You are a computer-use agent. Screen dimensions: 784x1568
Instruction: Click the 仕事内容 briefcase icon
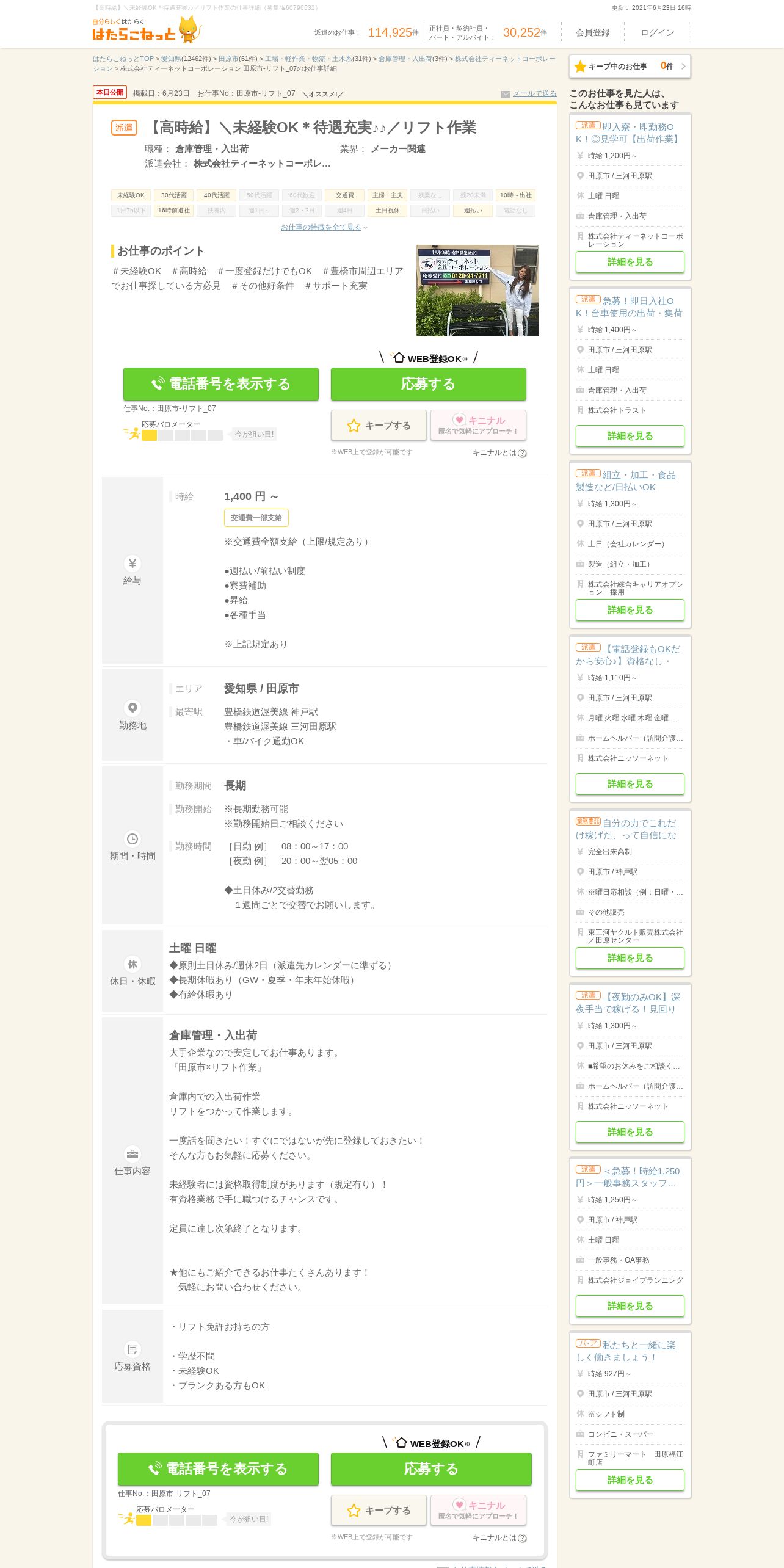click(x=132, y=1153)
